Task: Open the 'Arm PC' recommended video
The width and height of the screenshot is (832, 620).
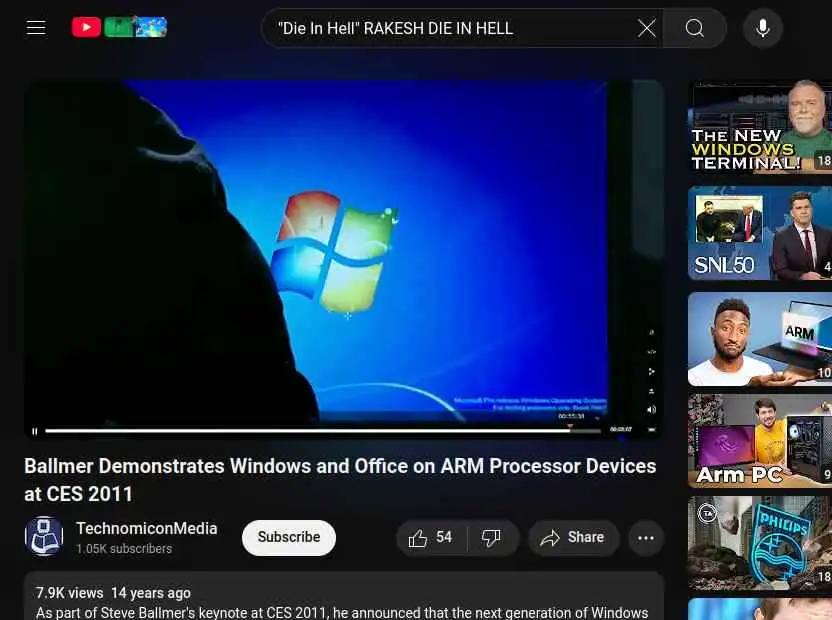Action: pyautogui.click(x=760, y=441)
